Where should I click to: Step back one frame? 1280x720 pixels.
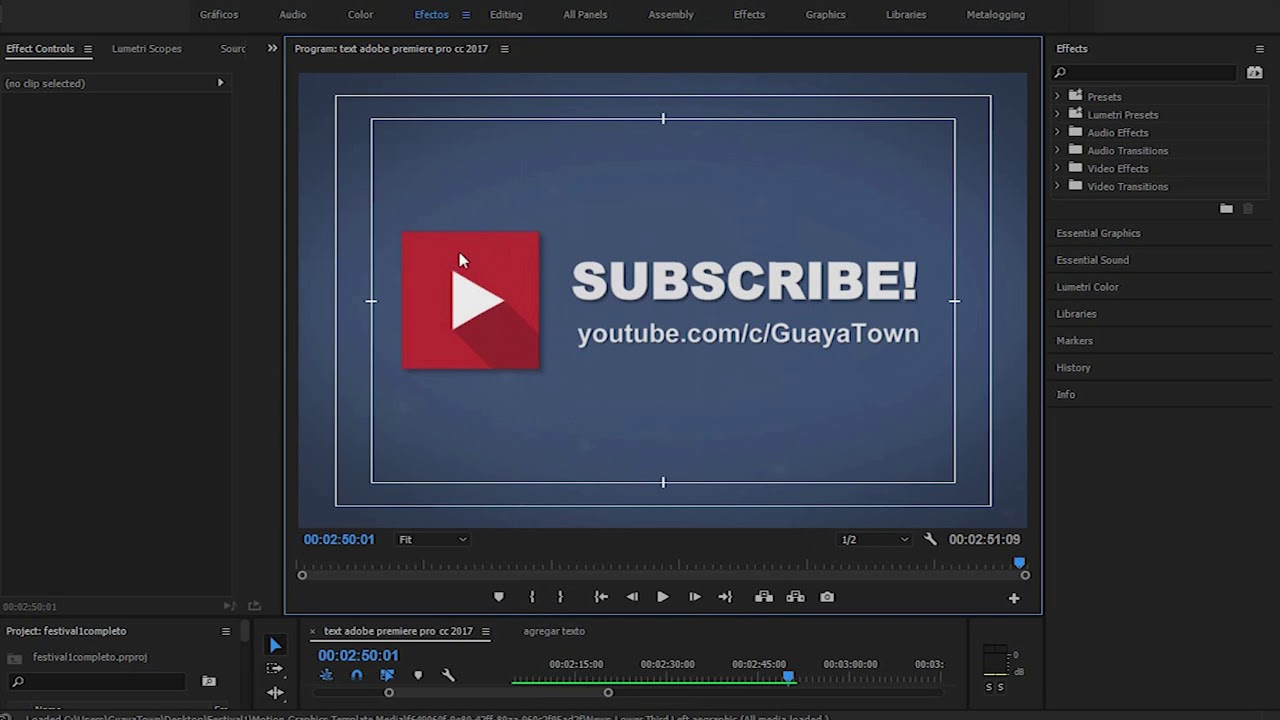pos(632,597)
